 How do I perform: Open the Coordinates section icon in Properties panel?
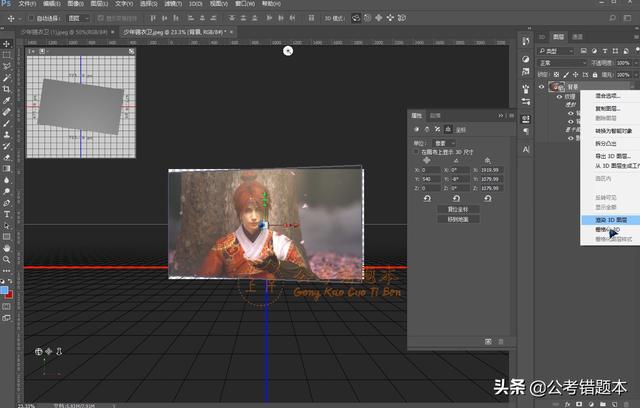point(448,129)
